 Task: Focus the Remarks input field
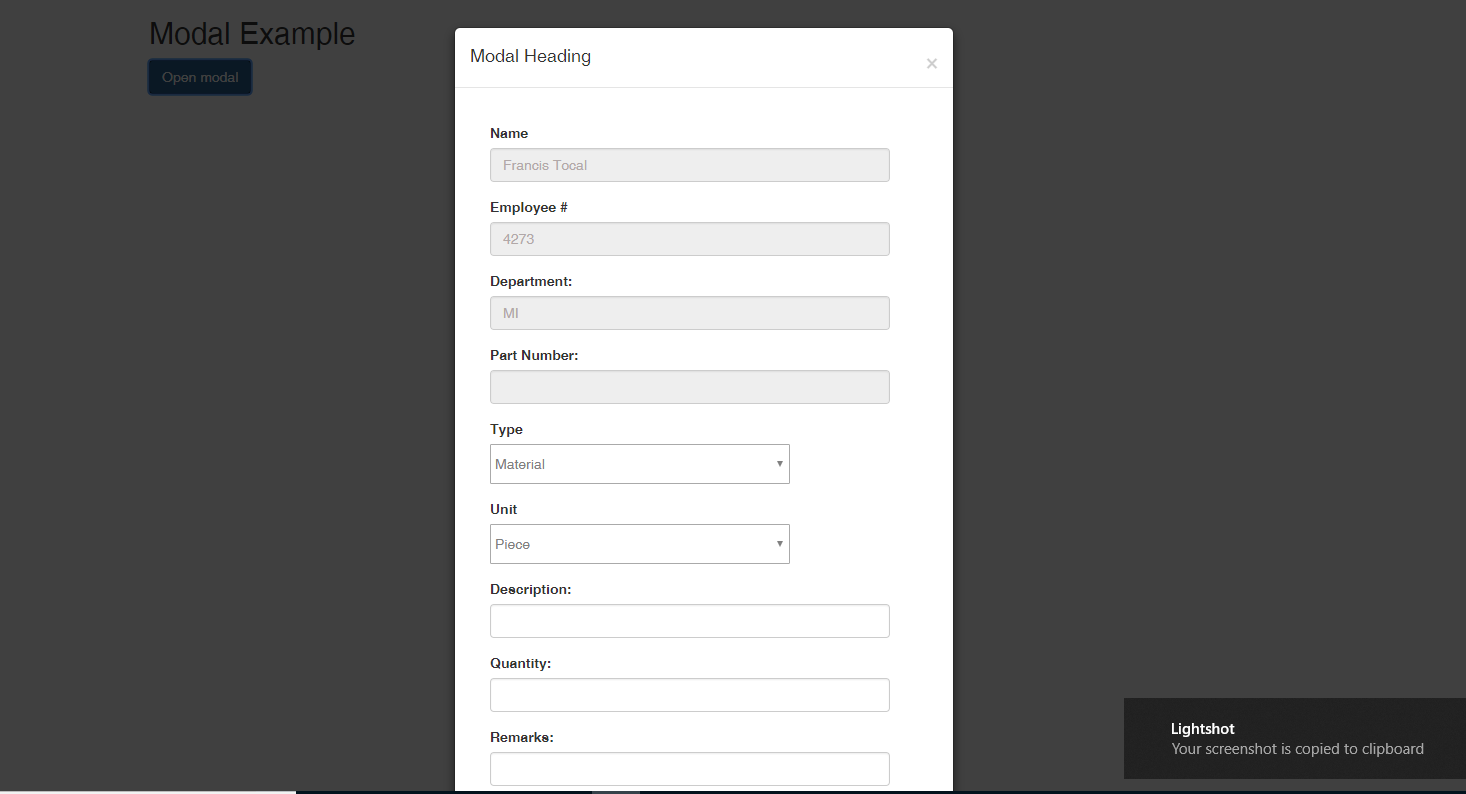pyautogui.click(x=690, y=769)
